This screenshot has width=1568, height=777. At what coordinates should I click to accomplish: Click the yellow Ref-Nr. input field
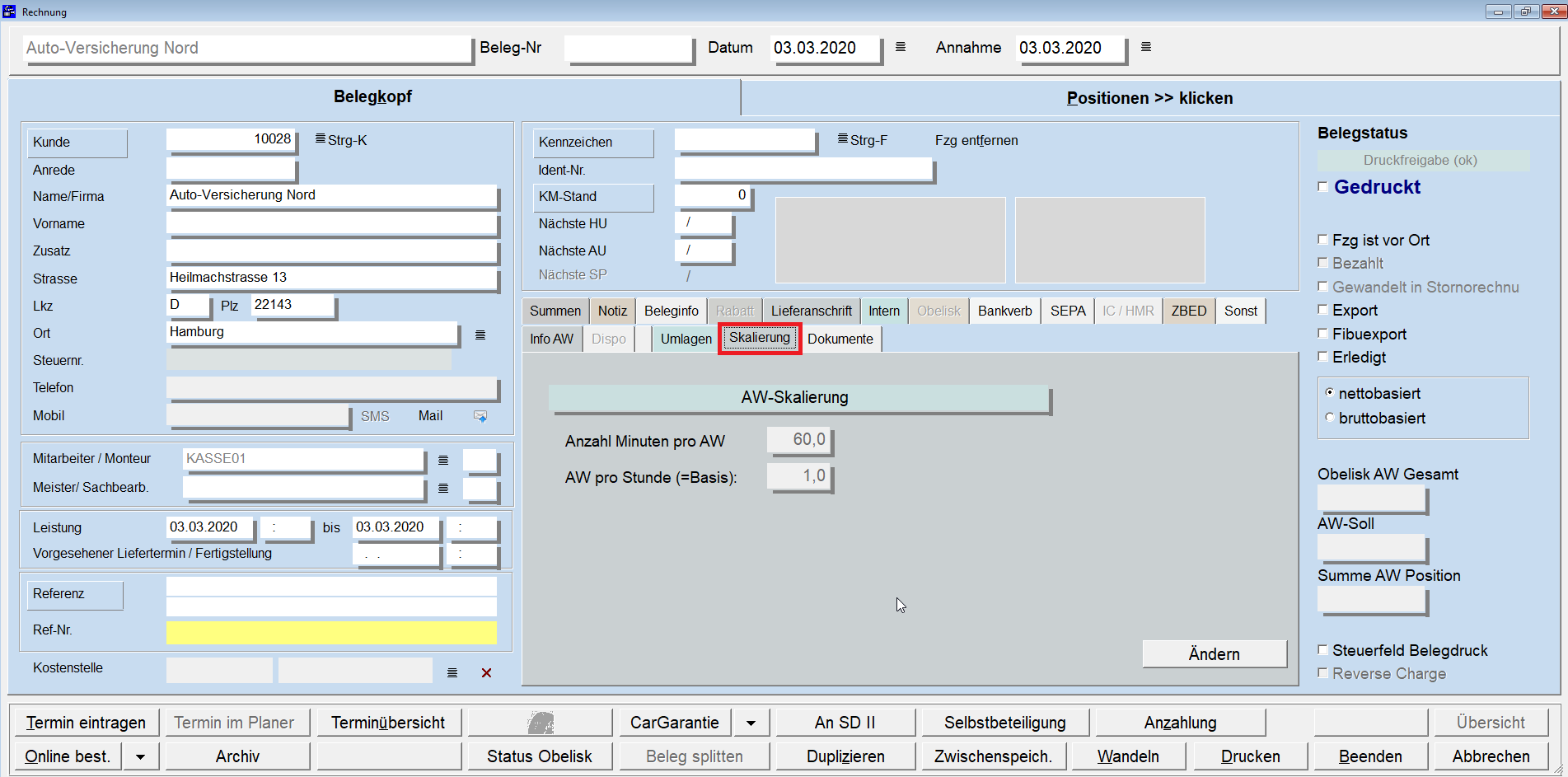pos(331,632)
